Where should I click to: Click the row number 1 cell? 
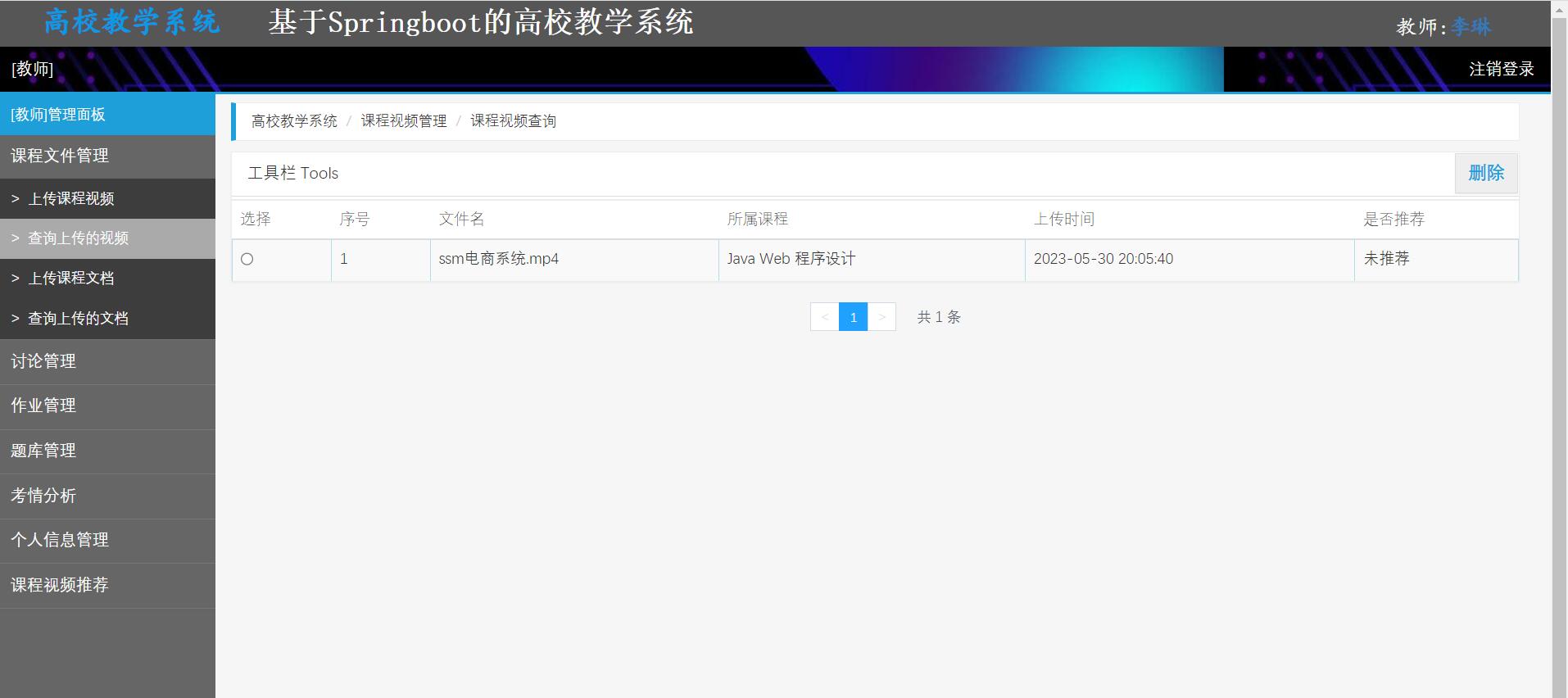(x=381, y=259)
